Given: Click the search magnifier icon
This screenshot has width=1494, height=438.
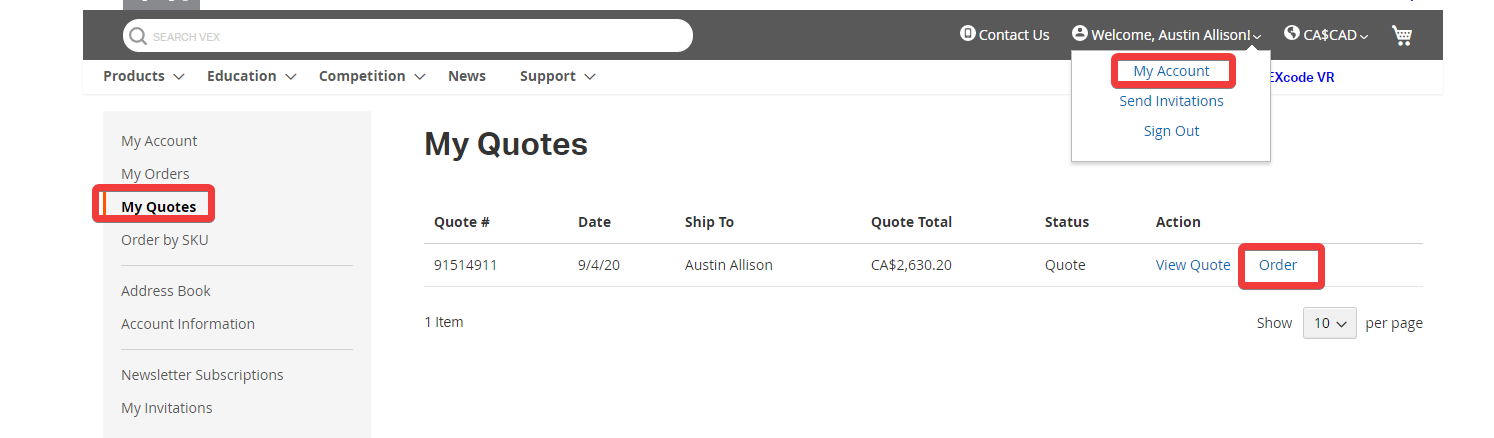Looking at the screenshot, I should (x=138, y=36).
